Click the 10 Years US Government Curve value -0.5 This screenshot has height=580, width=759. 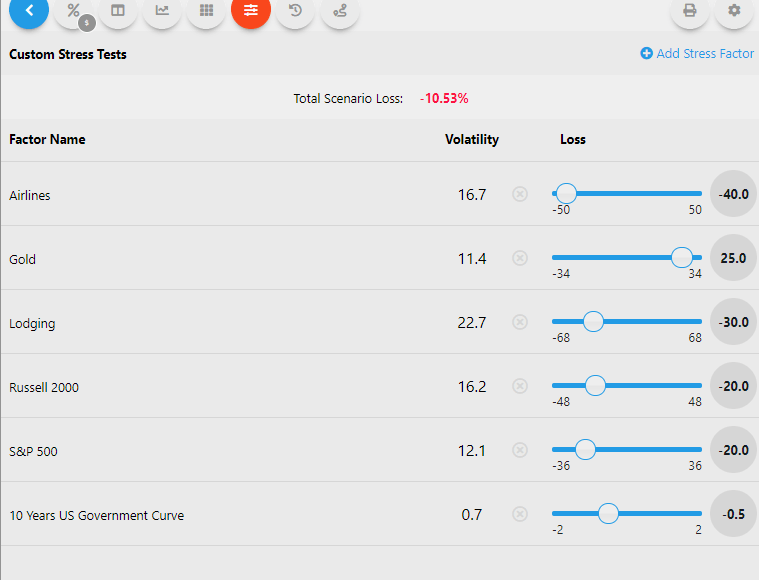click(733, 514)
